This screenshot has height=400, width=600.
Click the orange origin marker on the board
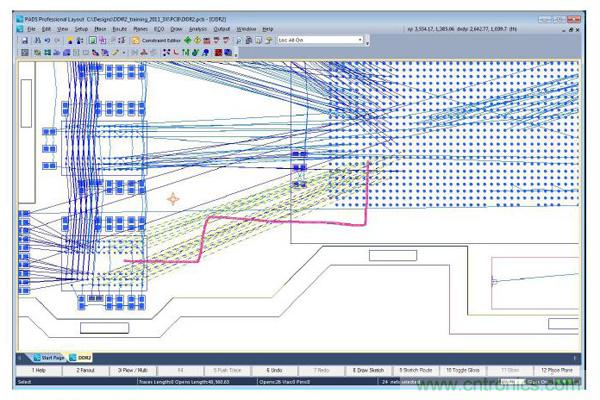174,199
